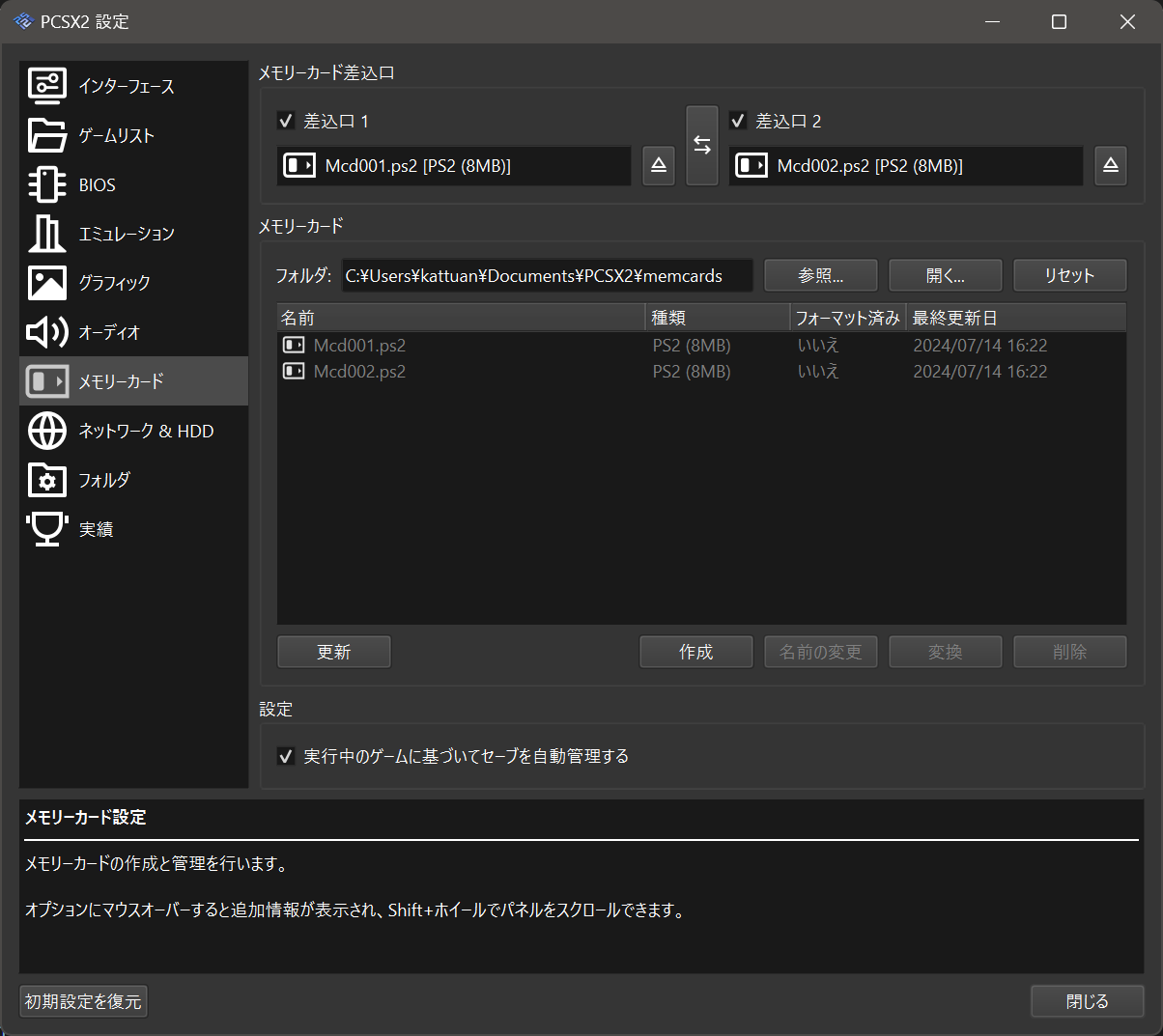Click the 初期設定を復元 button

pos(83,1001)
